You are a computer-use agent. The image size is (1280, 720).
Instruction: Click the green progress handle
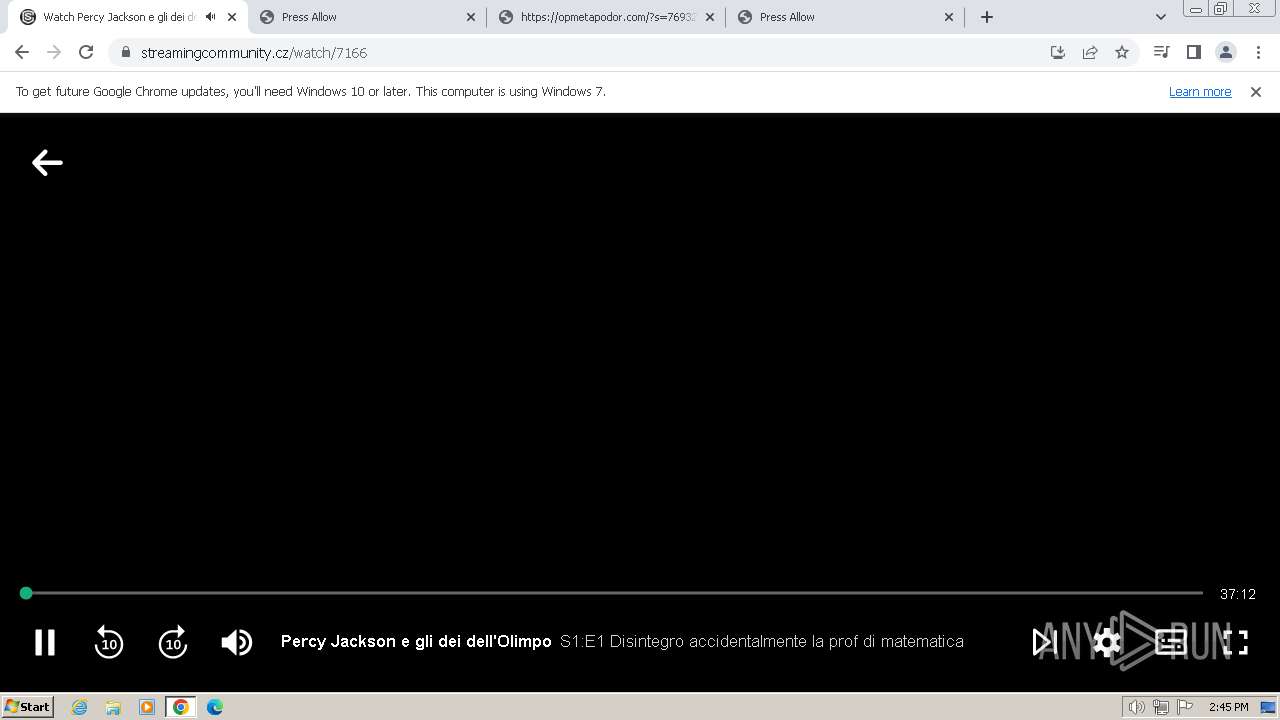click(26, 593)
